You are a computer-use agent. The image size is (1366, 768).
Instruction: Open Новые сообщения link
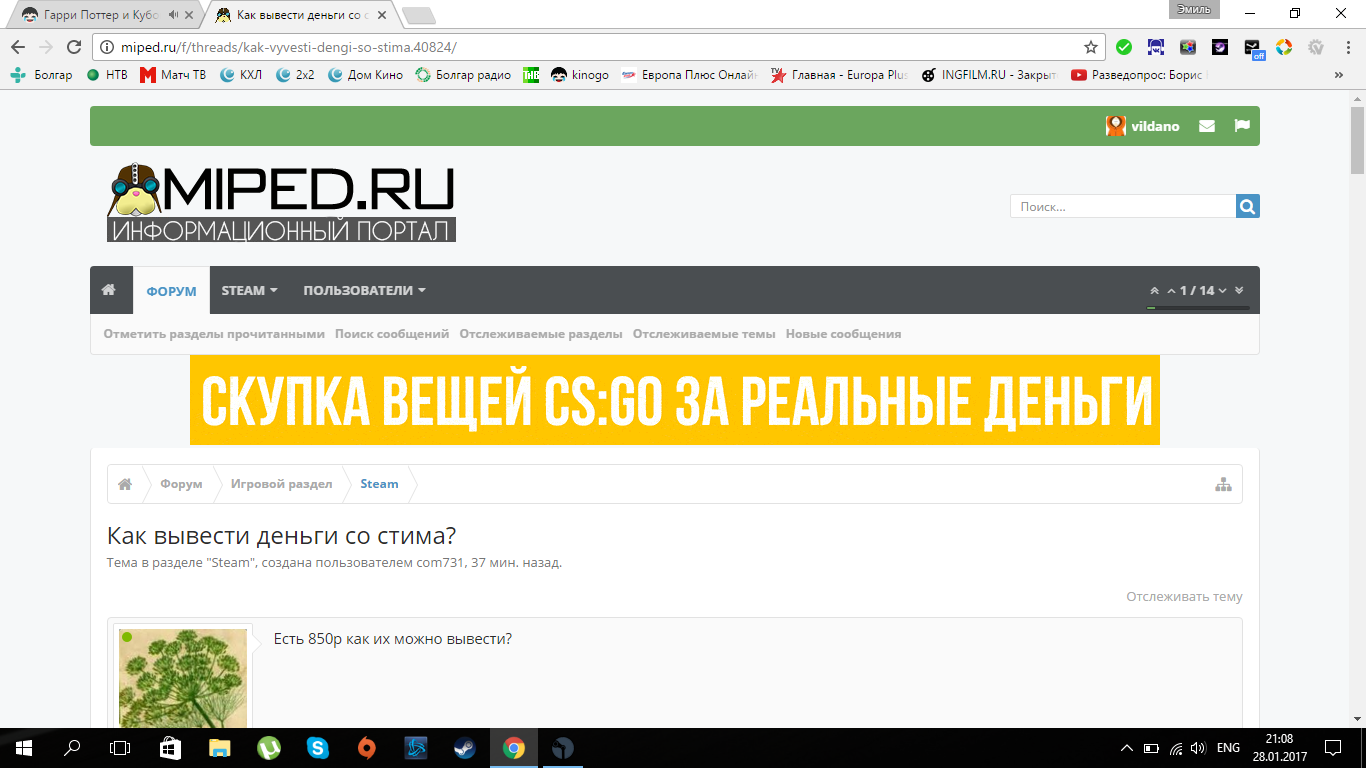(x=843, y=334)
